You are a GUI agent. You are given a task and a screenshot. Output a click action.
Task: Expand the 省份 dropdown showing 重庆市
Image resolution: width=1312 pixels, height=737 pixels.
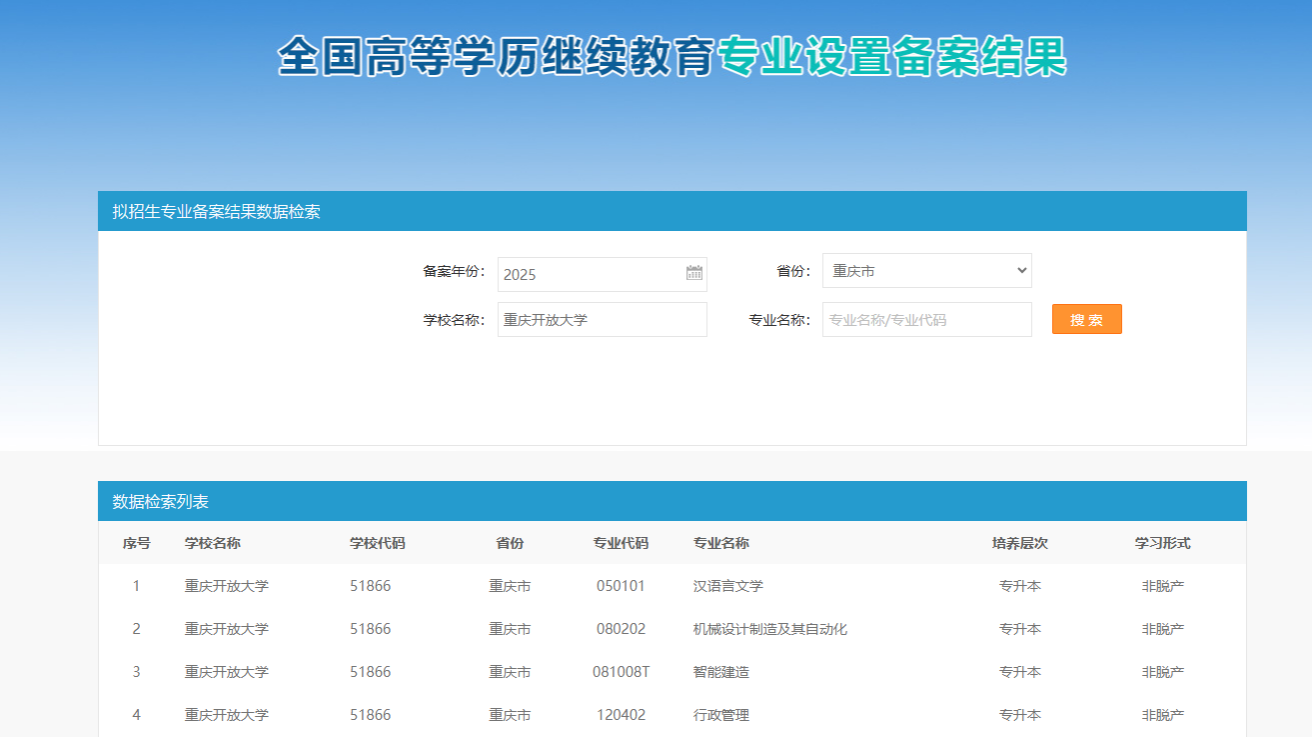pos(926,271)
